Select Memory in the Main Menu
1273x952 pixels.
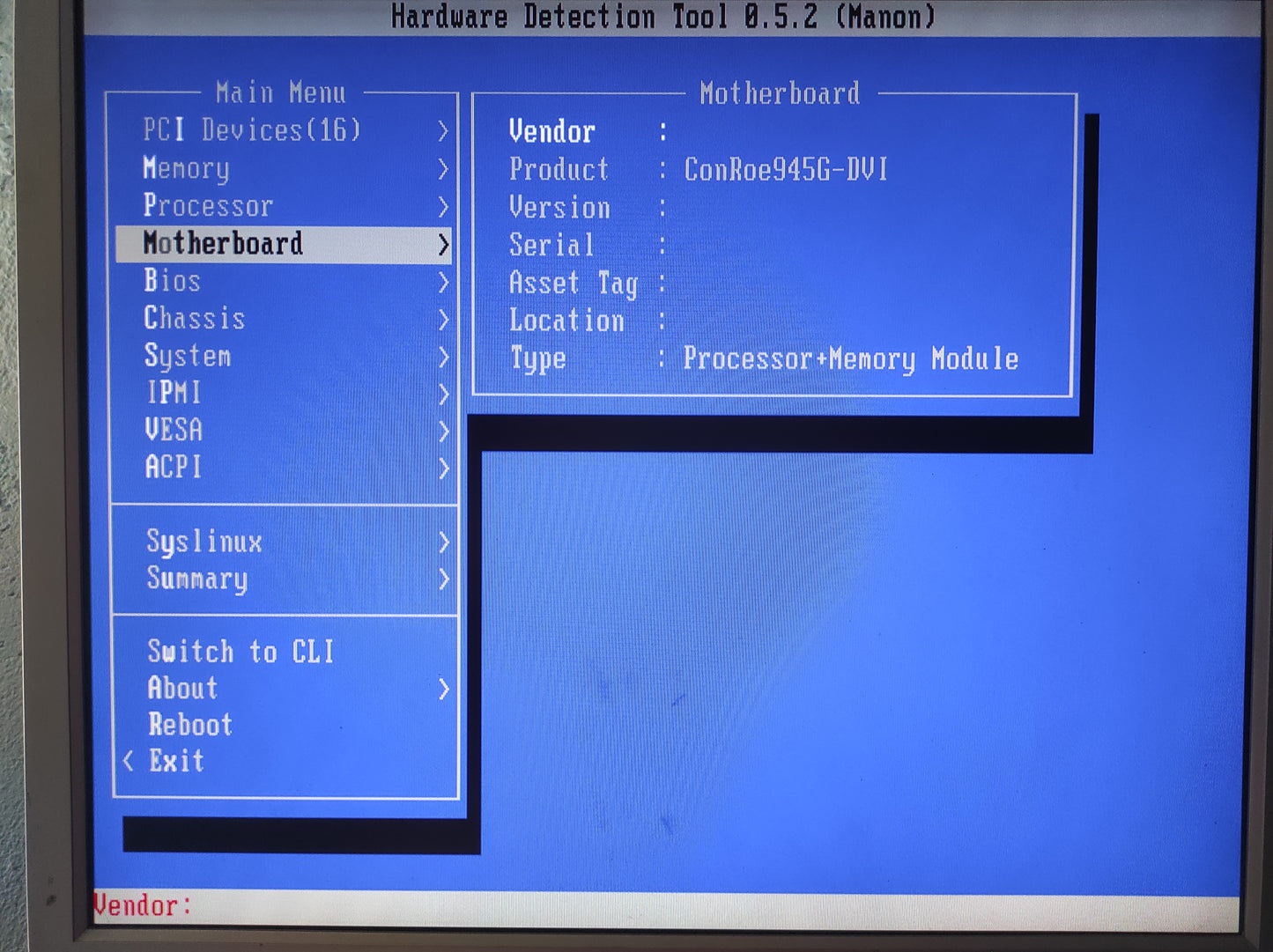coord(186,168)
